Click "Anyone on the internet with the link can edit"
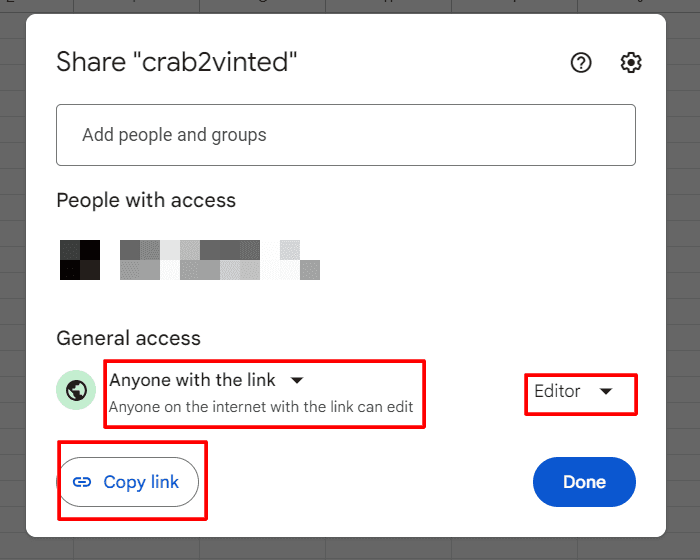This screenshot has width=700, height=560. 261,407
